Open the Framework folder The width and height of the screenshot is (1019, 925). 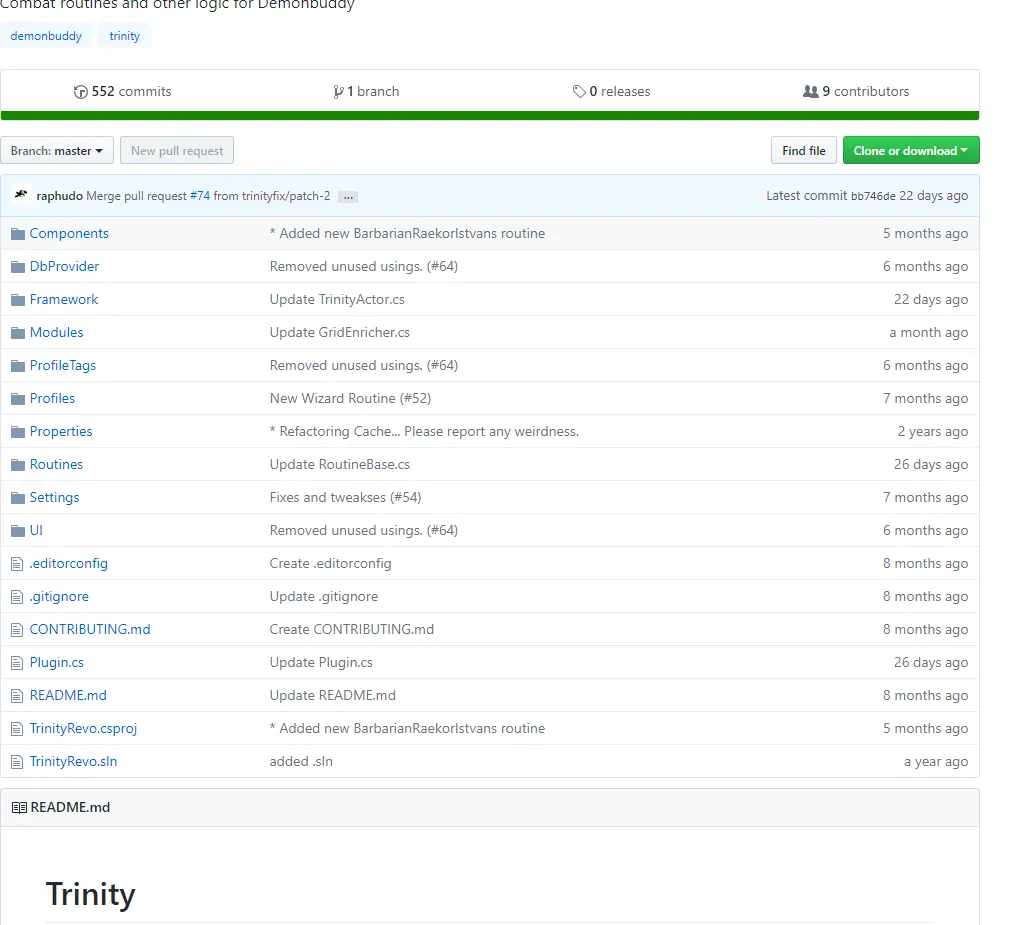(x=64, y=300)
